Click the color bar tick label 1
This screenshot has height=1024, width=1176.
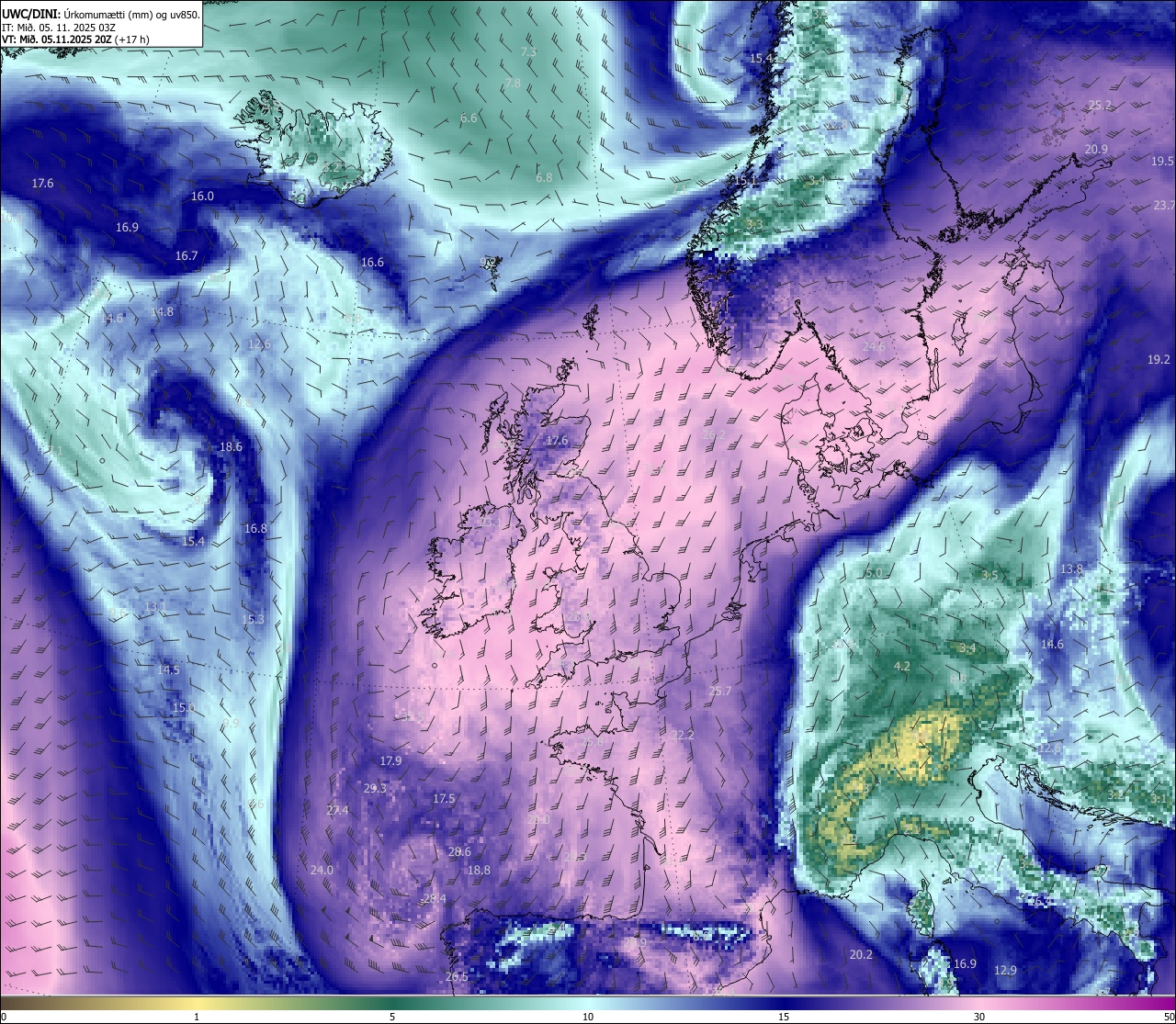pyautogui.click(x=197, y=1017)
